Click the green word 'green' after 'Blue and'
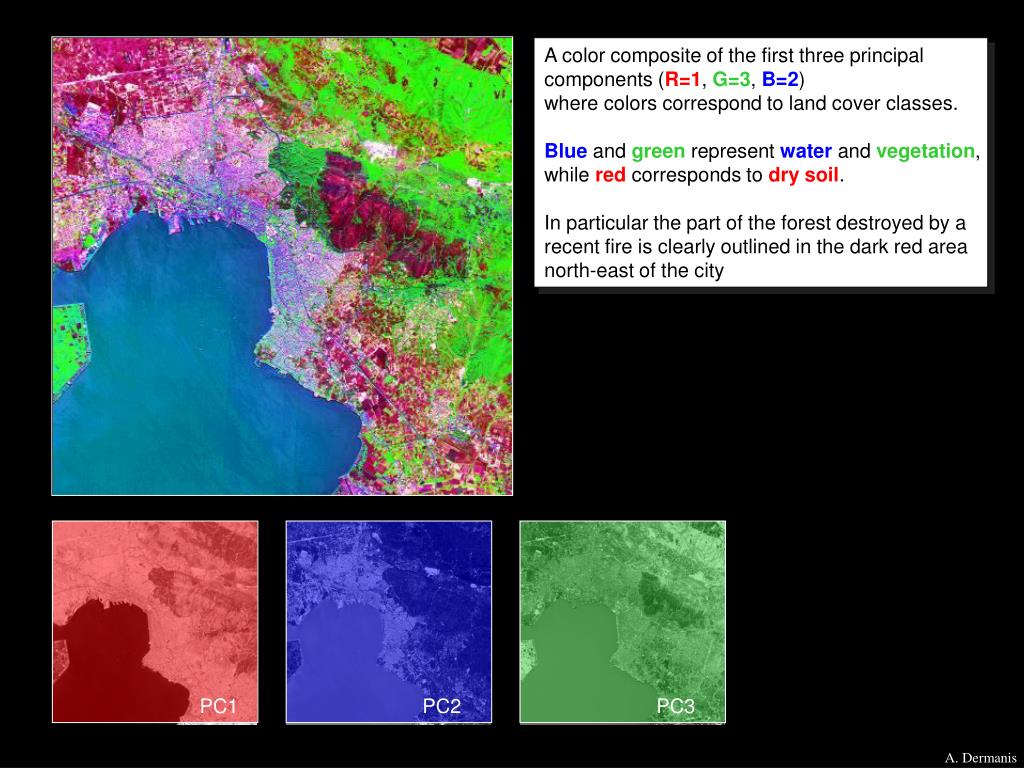Viewport: 1024px width, 768px height. 658,152
